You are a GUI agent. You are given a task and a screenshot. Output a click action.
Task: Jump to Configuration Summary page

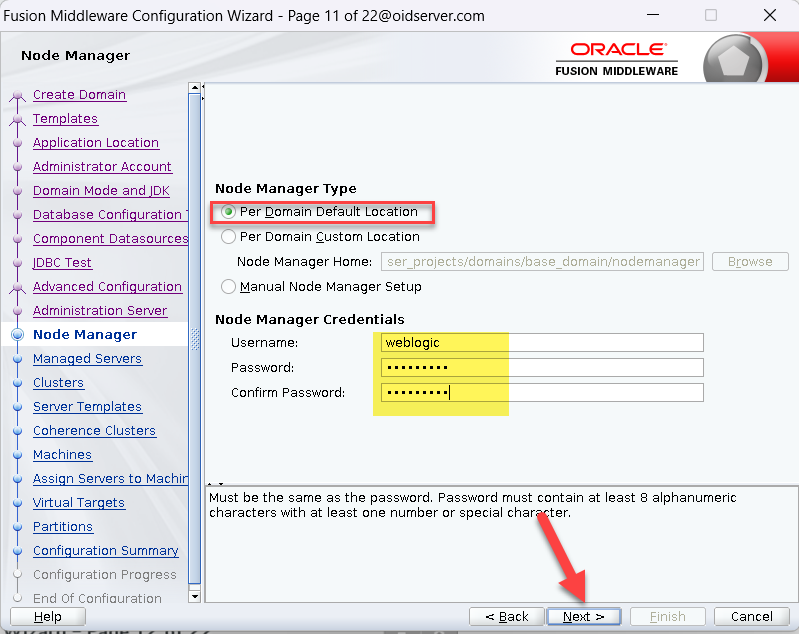(105, 551)
